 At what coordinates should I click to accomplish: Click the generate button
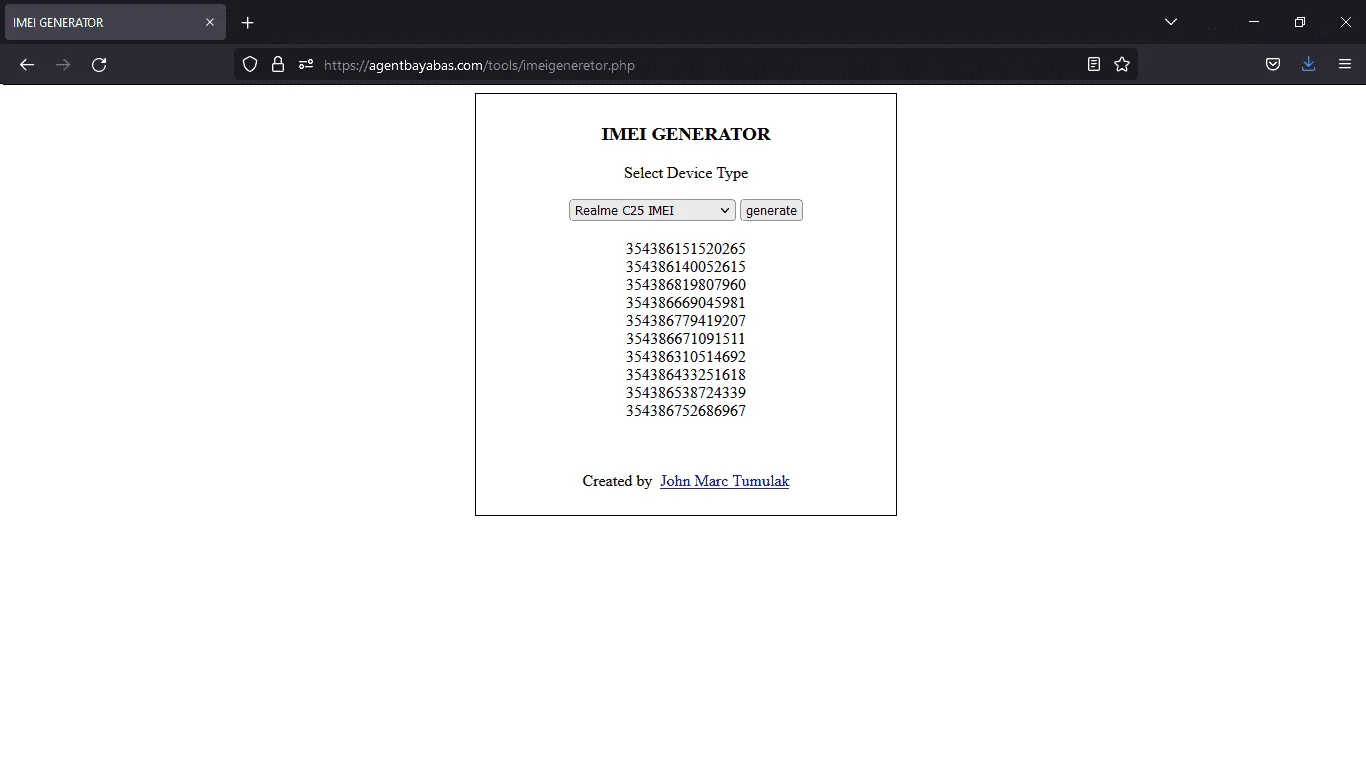click(771, 210)
